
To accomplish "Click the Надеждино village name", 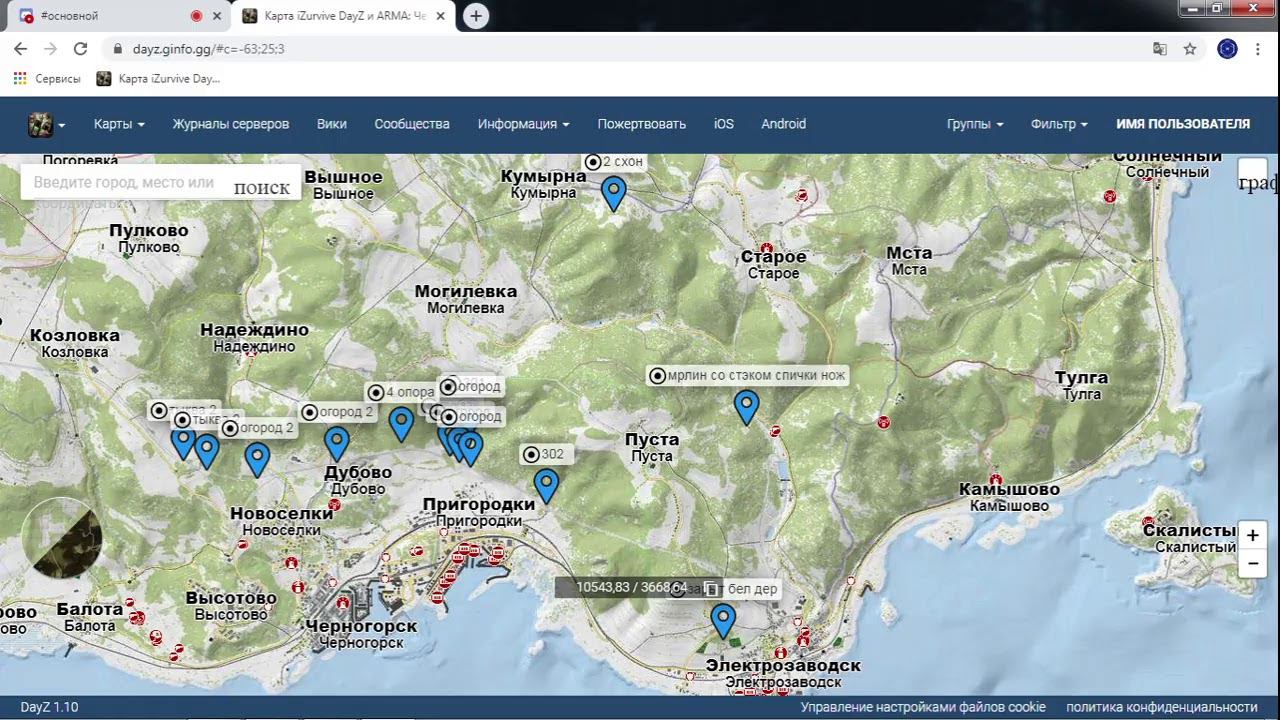I will point(254,330).
